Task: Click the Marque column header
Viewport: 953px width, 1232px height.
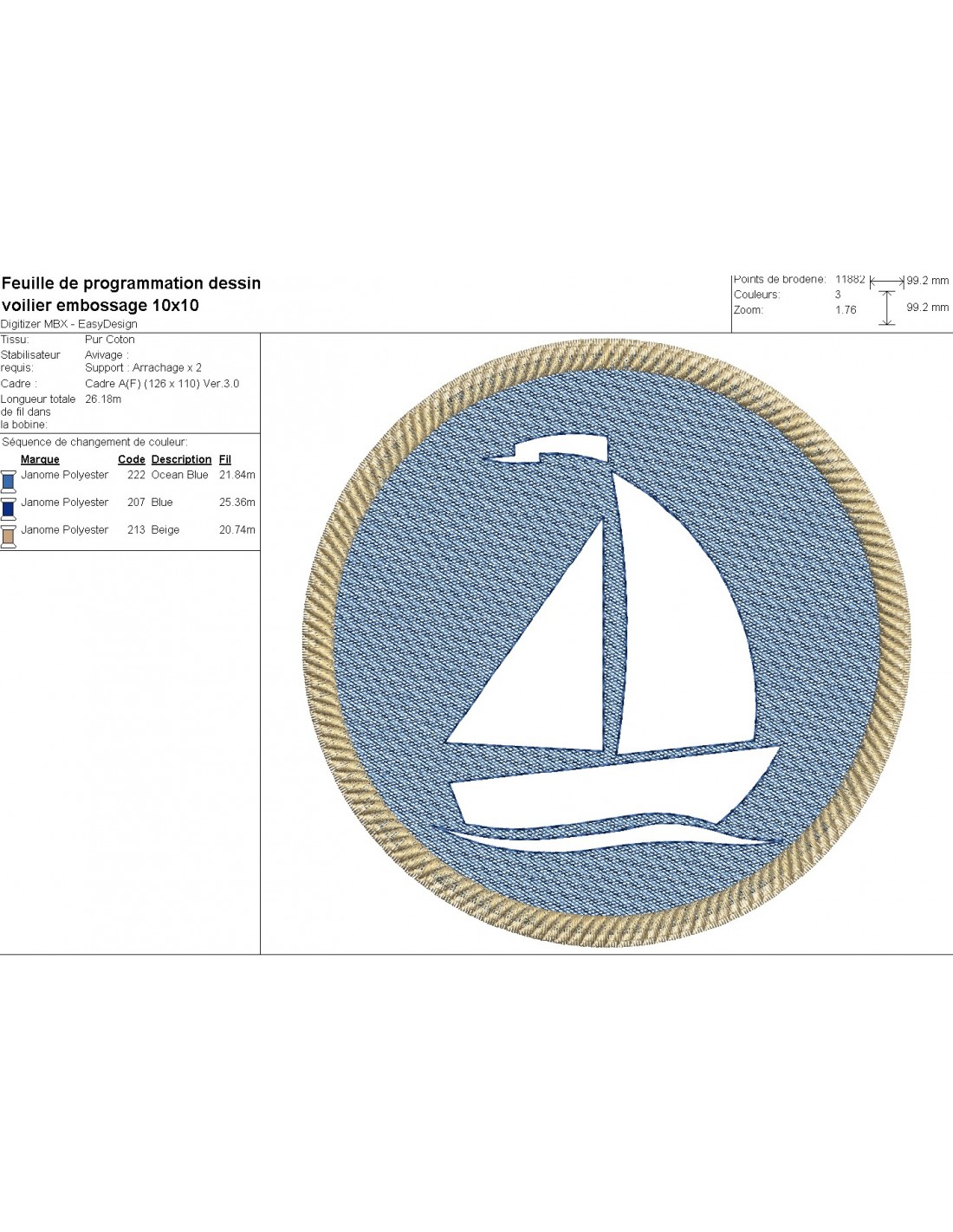Action: pyautogui.click(x=40, y=459)
